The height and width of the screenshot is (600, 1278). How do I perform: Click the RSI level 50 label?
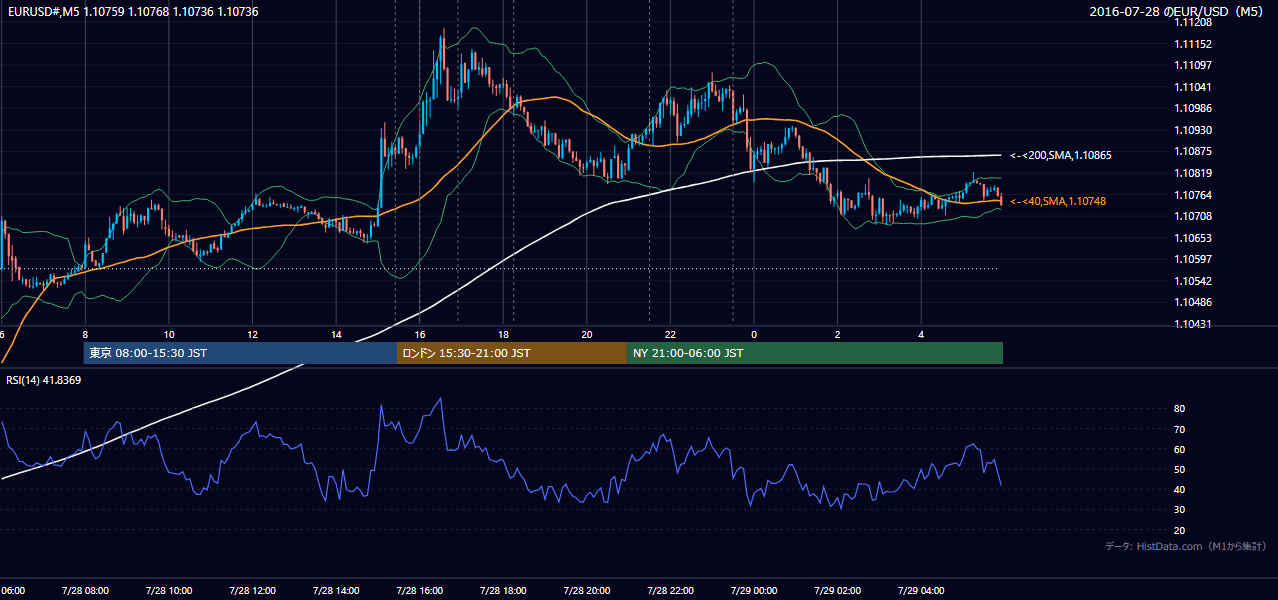tap(1180, 469)
